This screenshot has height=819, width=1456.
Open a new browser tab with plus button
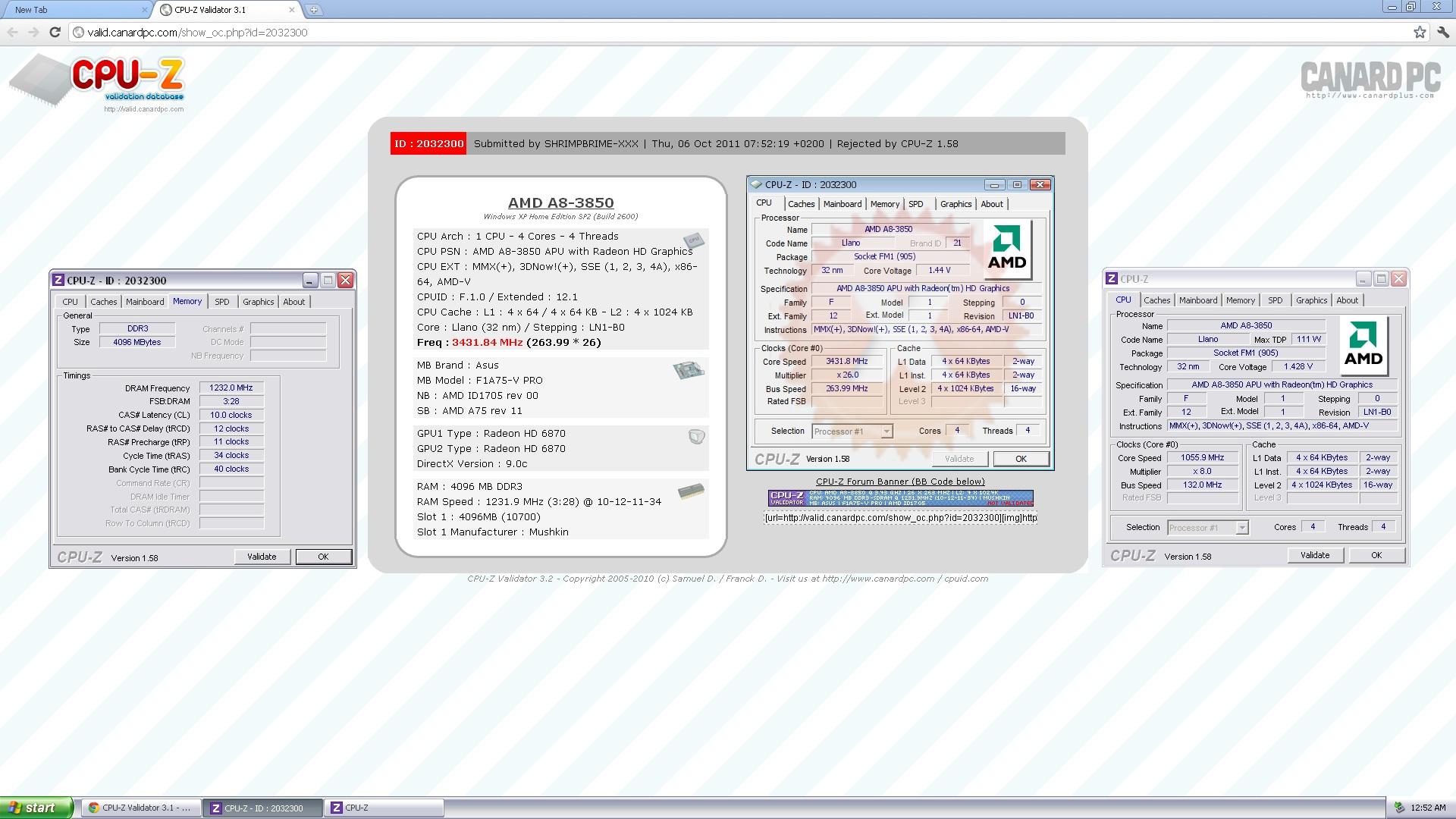tap(314, 10)
